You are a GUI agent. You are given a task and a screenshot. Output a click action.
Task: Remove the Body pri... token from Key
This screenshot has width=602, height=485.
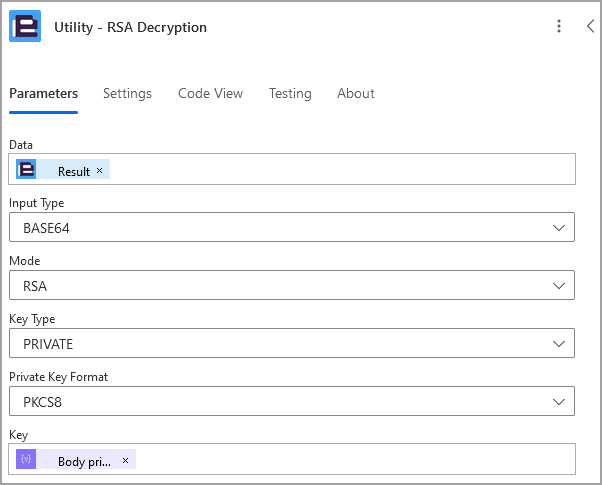[125, 460]
